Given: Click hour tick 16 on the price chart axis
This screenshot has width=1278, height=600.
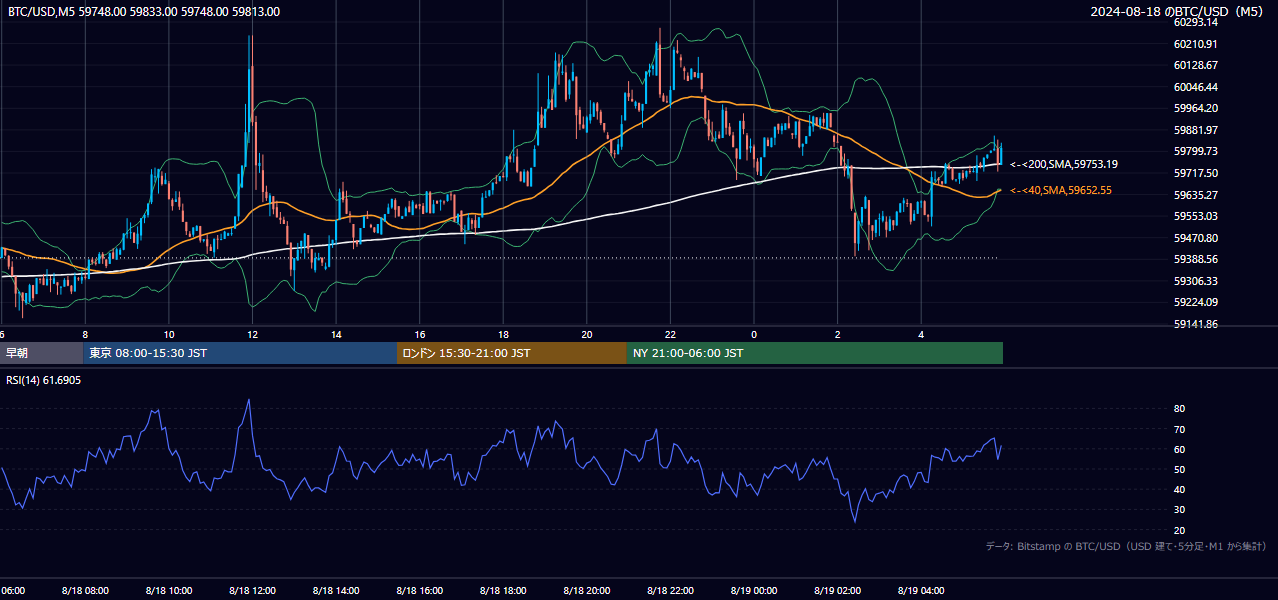Looking at the screenshot, I should (x=419, y=335).
